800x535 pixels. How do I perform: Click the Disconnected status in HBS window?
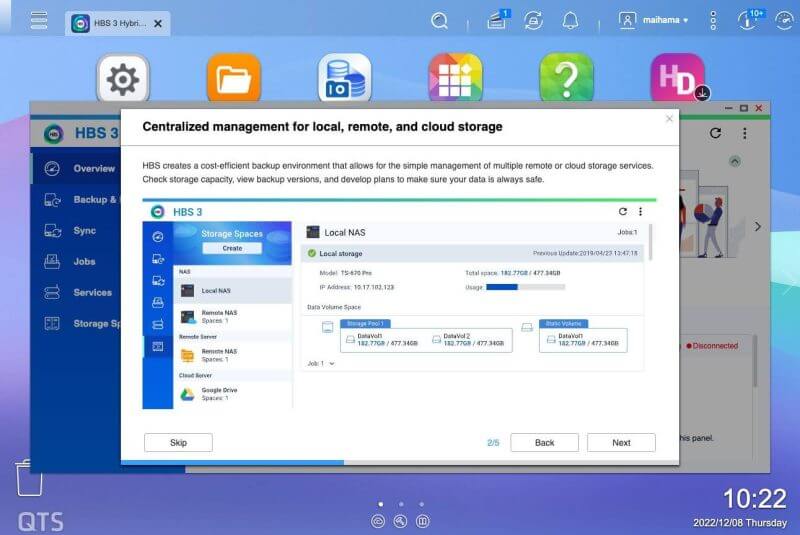coord(712,346)
